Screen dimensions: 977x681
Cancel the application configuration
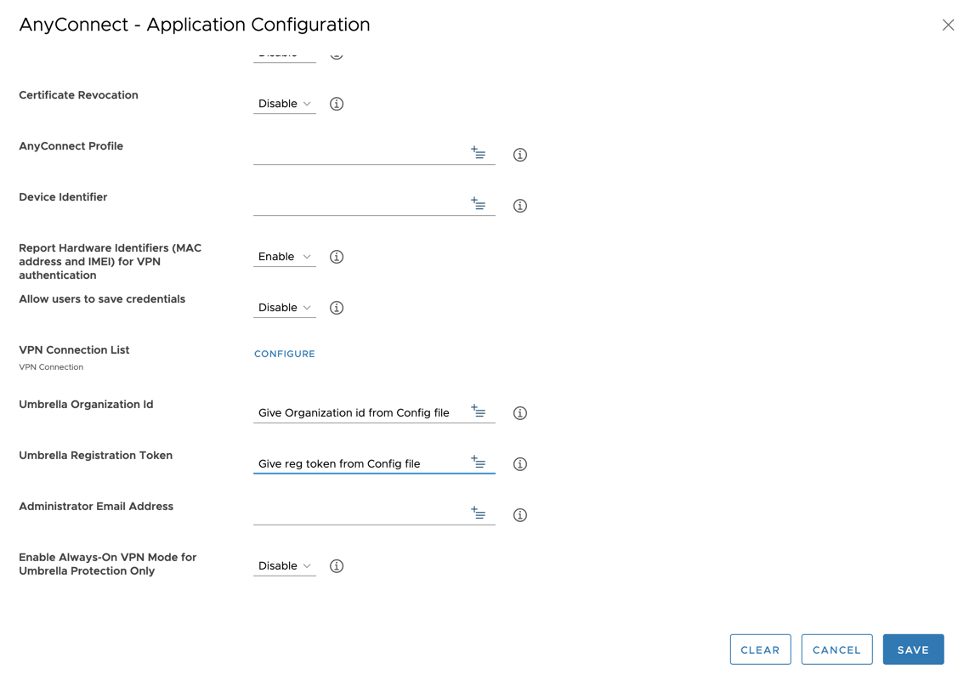[836, 650]
